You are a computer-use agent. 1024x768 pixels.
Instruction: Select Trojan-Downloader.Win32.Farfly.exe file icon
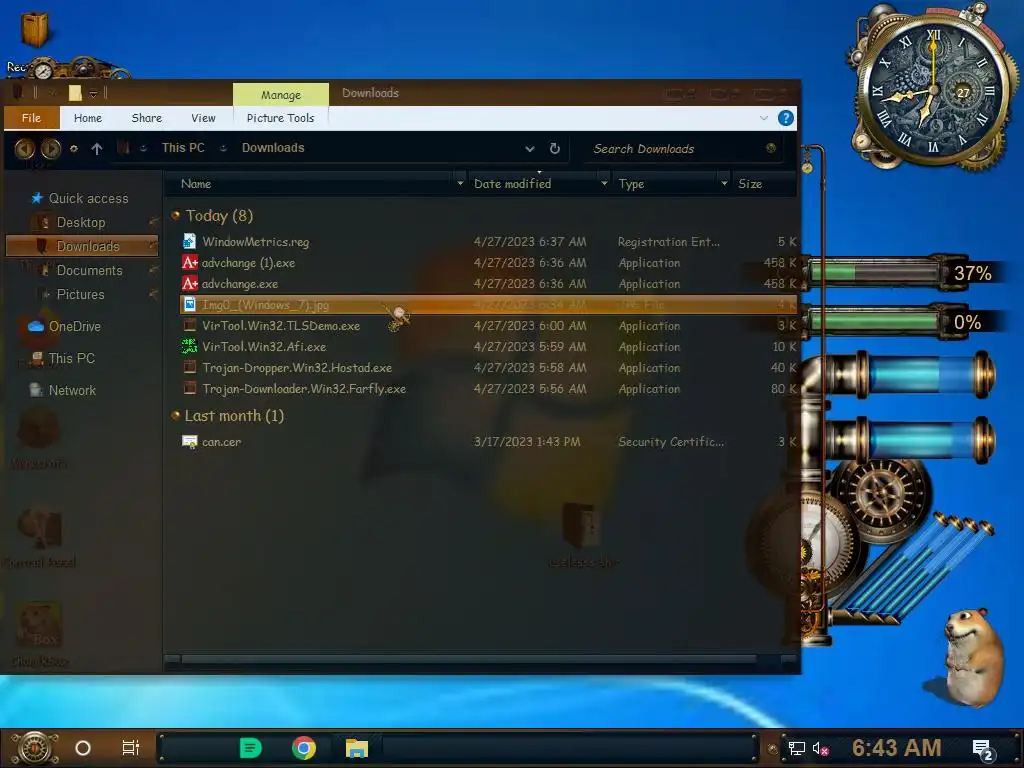189,389
